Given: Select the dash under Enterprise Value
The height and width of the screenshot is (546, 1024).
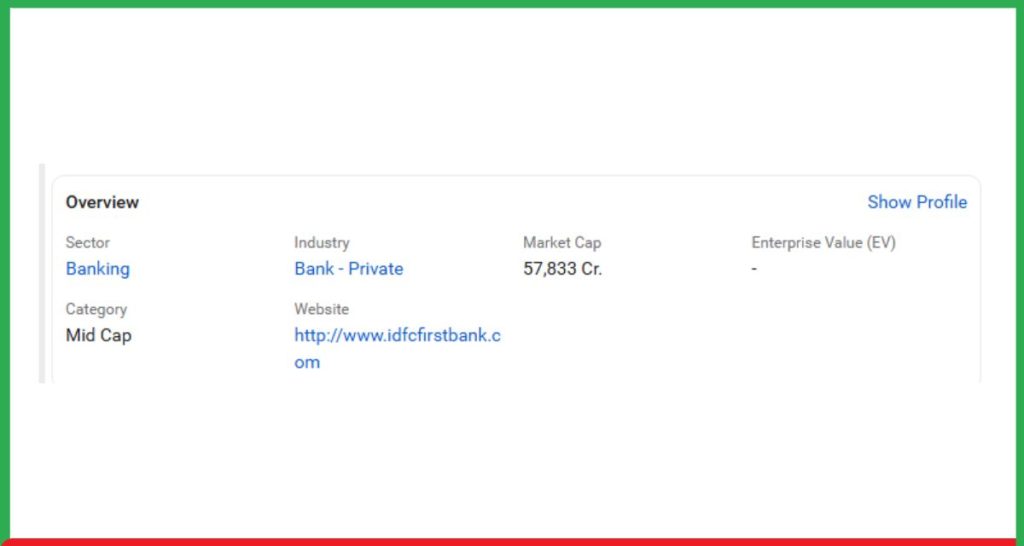Looking at the screenshot, I should pos(754,269).
